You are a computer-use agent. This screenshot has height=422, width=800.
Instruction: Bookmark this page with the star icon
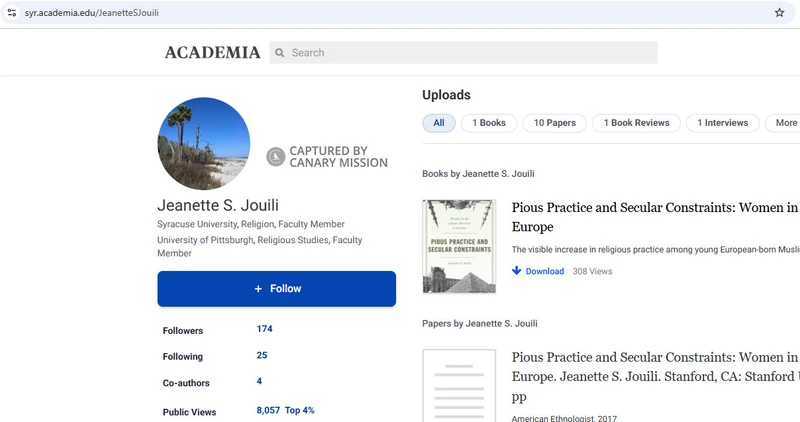pos(779,13)
